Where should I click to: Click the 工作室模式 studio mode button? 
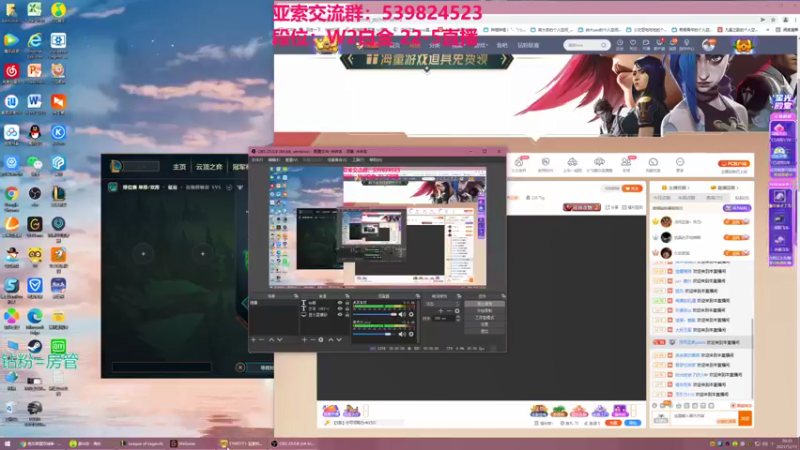[x=484, y=317]
